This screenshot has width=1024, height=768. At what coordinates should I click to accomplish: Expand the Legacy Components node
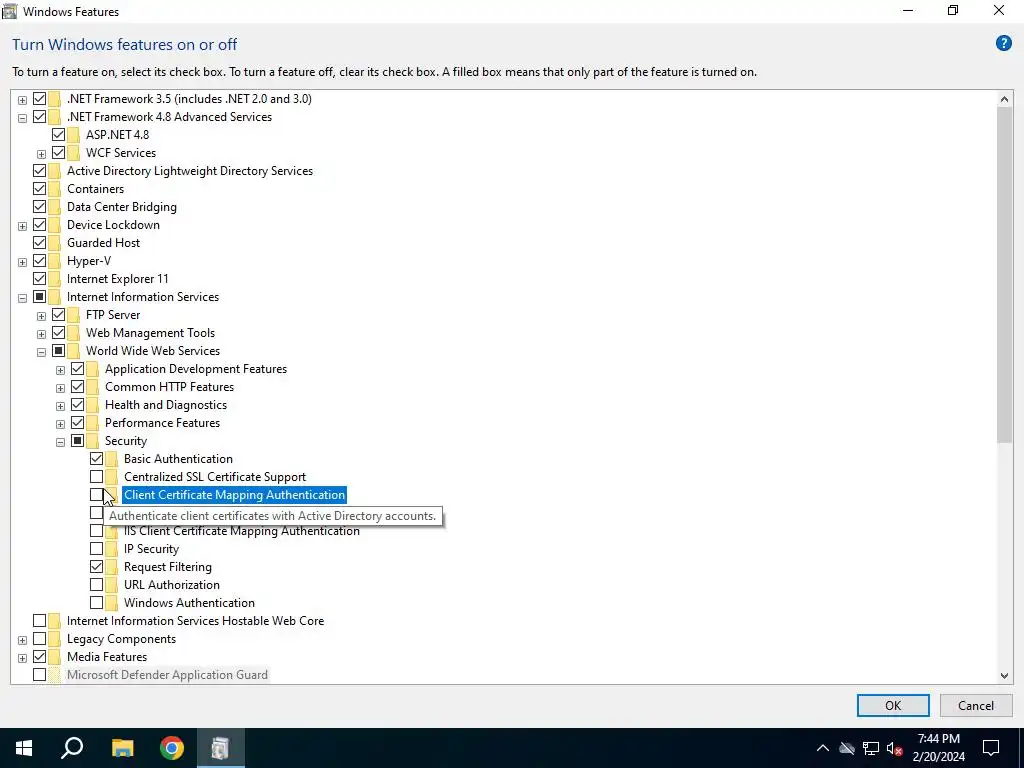22,640
